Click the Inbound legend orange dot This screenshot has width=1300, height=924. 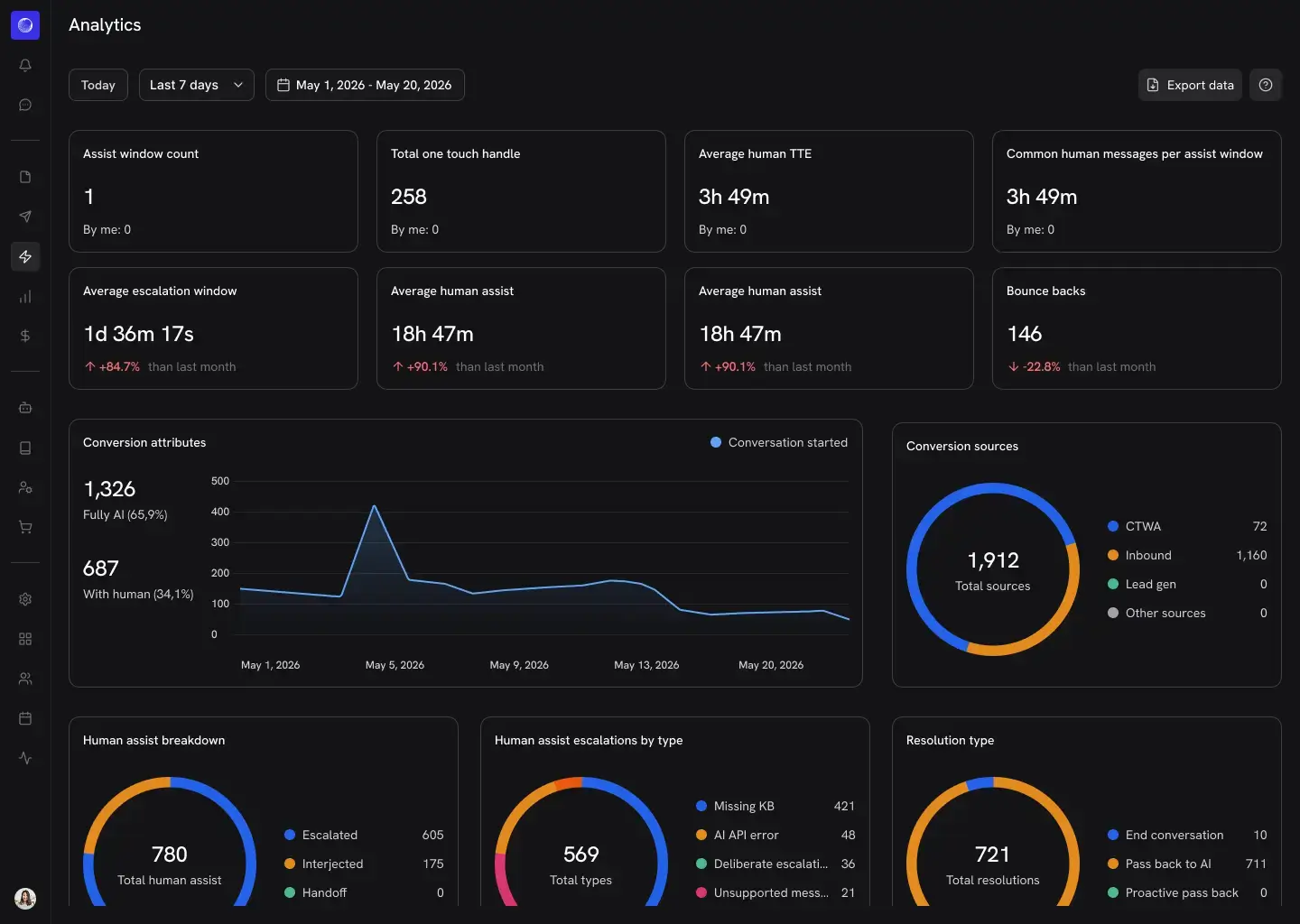tap(1113, 555)
